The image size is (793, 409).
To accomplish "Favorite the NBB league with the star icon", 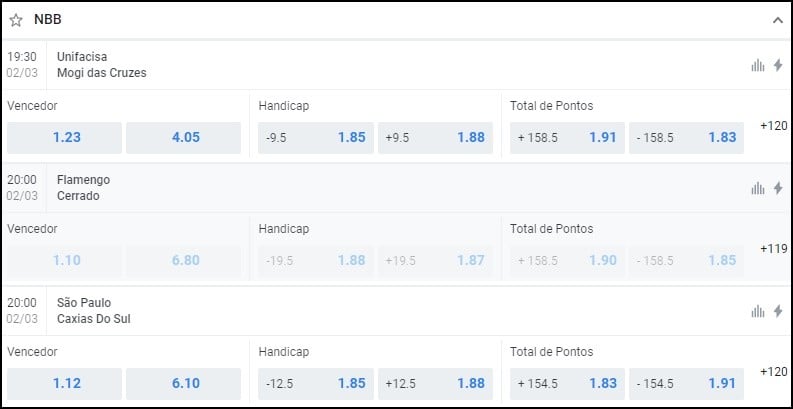I will point(16,20).
